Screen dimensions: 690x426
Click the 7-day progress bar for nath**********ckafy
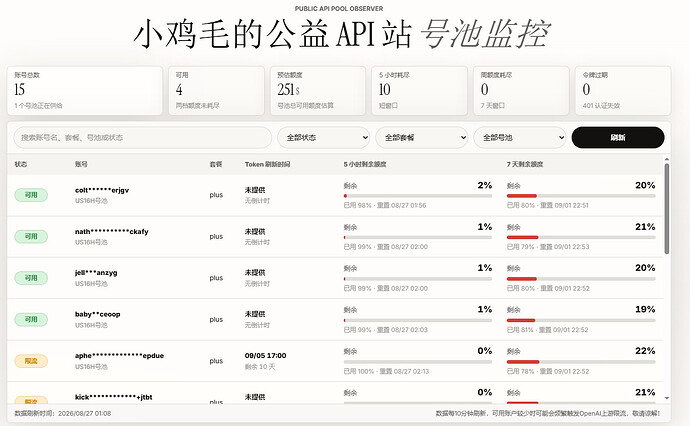pyautogui.click(x=581, y=237)
